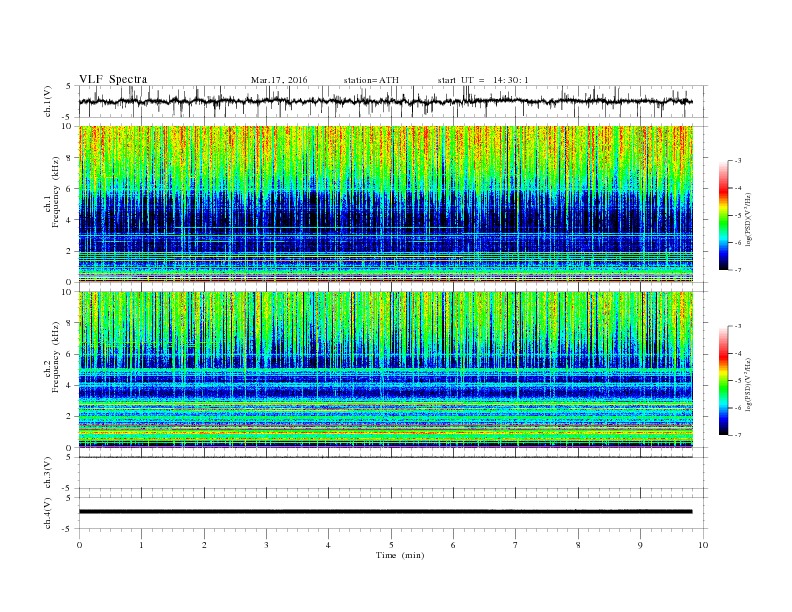Click time-axis tick label "0" at bottom
This screenshot has height=612, width=792.
[79, 545]
